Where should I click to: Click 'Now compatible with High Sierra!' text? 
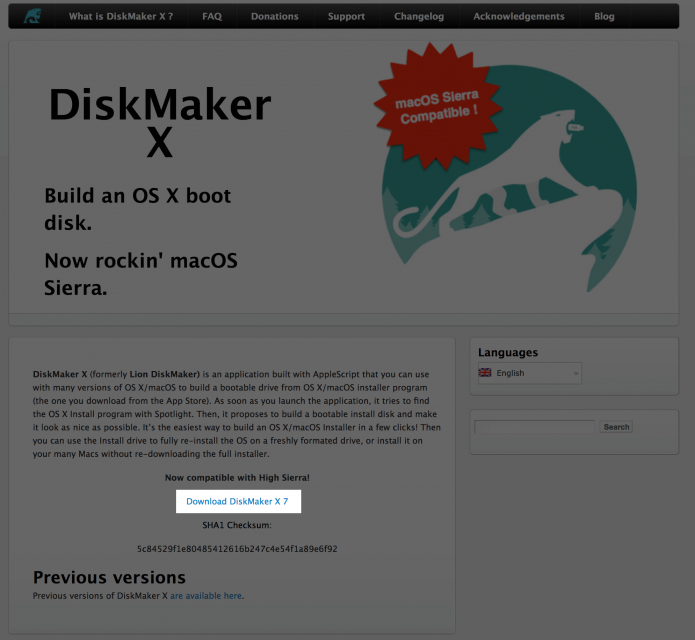click(x=237, y=478)
